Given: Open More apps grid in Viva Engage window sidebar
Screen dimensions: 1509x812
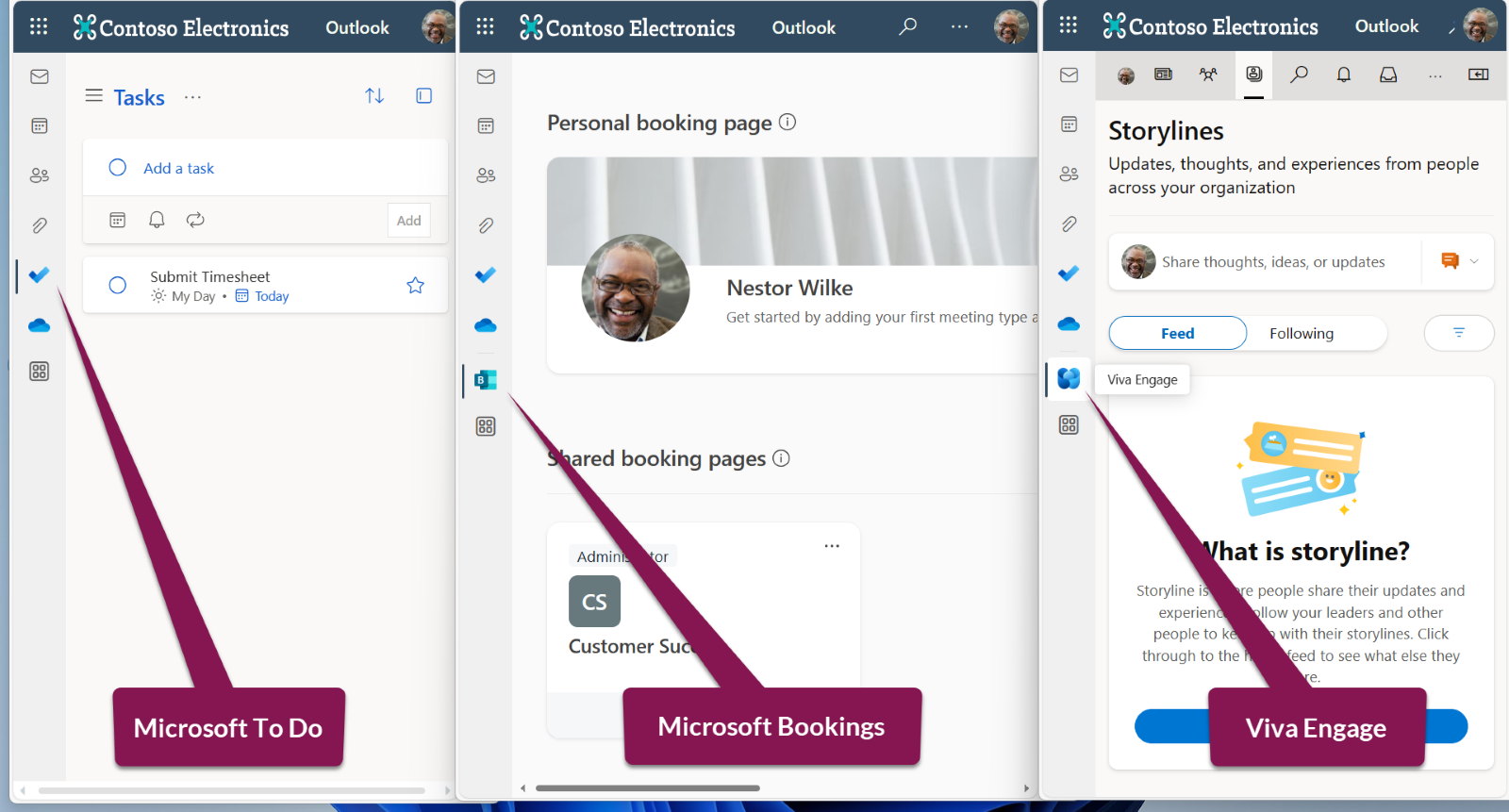Looking at the screenshot, I should click(1069, 425).
